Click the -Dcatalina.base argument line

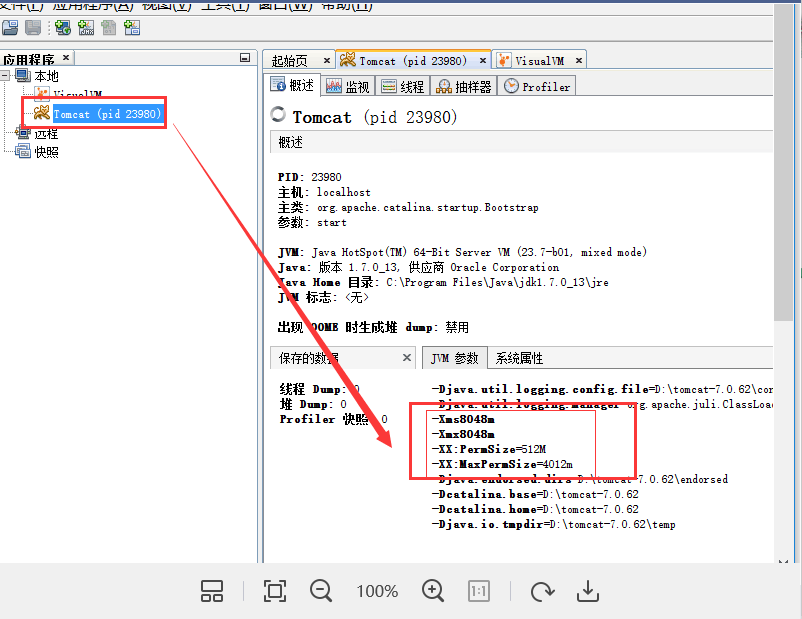(535, 494)
